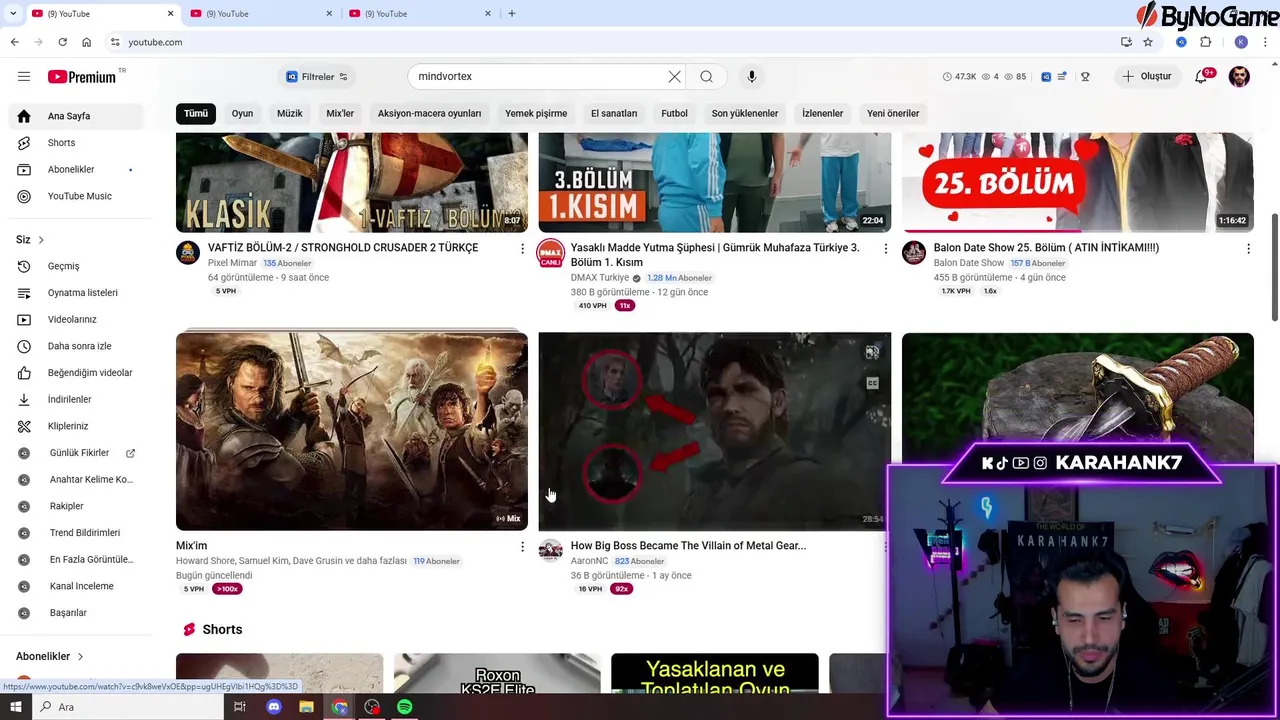The height and width of the screenshot is (720, 1280).
Task: Open the vidIQ list icon in header
Action: point(1062,77)
